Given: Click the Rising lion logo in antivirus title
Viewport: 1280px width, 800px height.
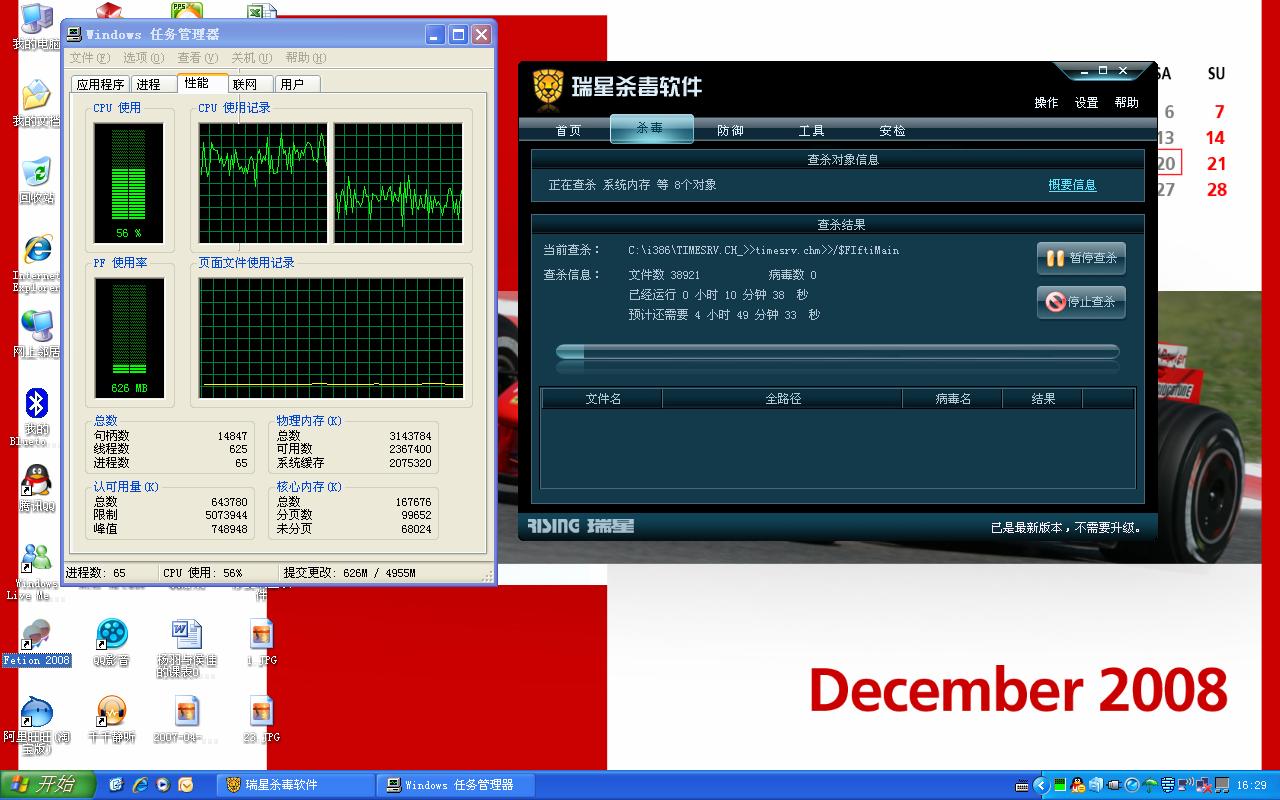Looking at the screenshot, I should (x=547, y=87).
